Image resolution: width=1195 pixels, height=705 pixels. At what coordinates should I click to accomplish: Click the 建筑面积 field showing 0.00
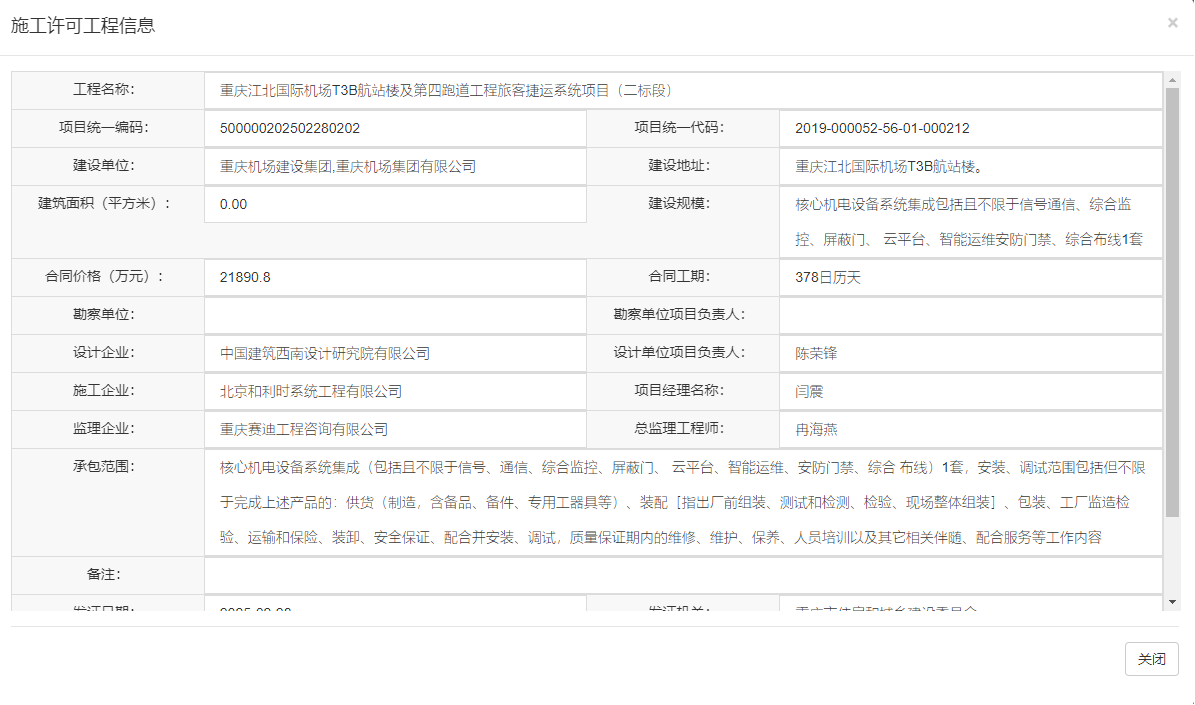[395, 205]
